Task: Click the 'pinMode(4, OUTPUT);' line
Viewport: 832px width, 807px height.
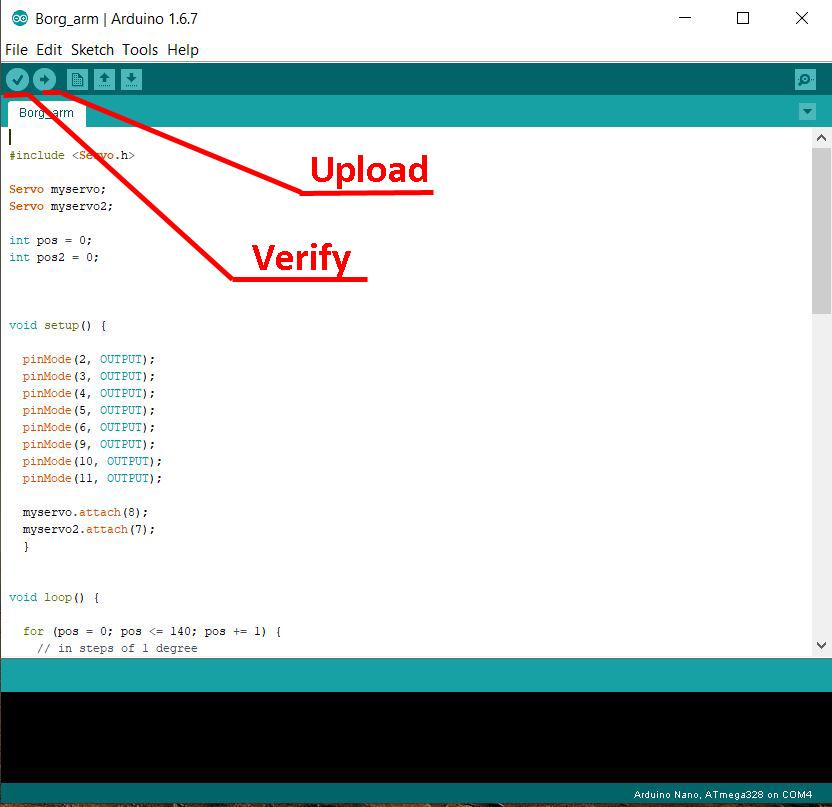Action: tap(89, 393)
